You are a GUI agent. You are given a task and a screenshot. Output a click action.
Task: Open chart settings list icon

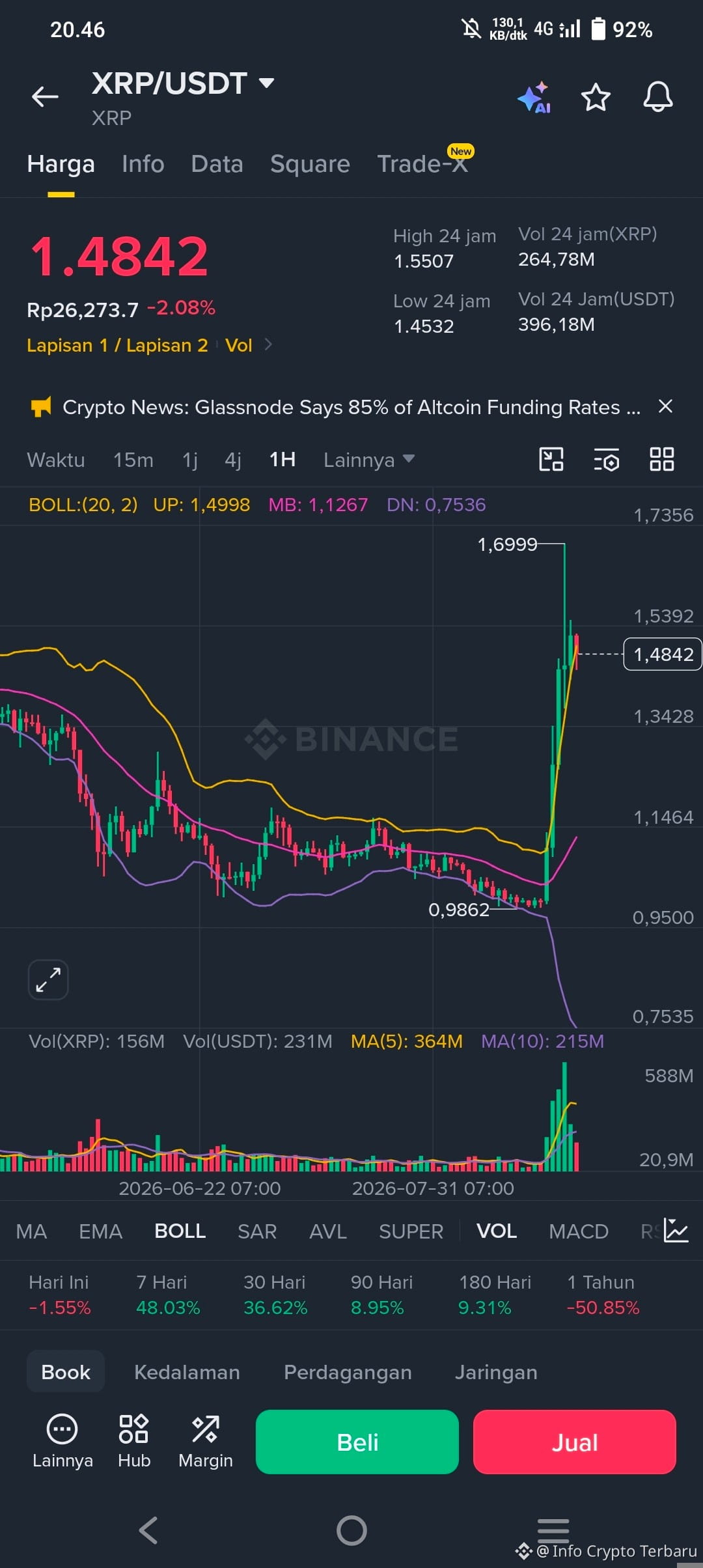(x=606, y=459)
